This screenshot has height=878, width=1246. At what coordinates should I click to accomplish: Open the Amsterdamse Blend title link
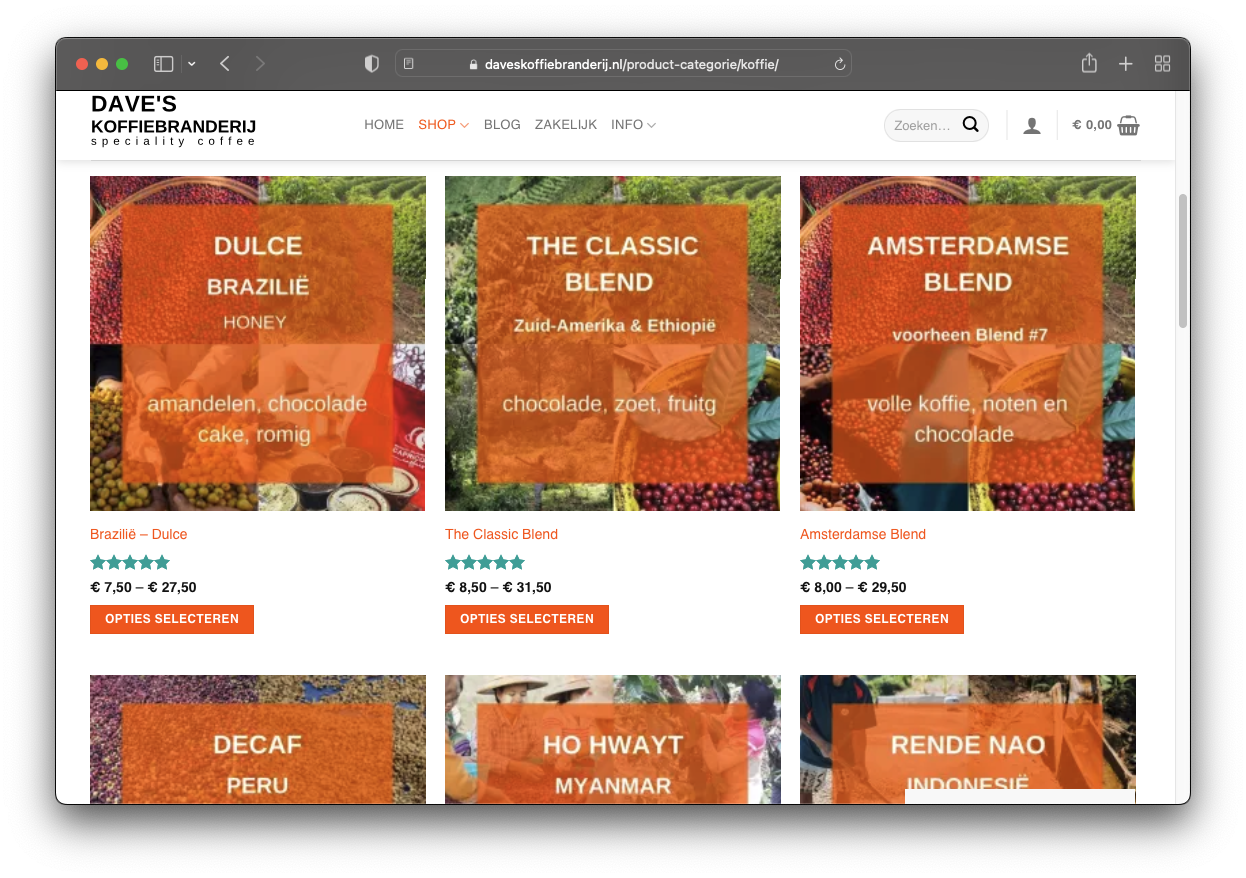click(x=863, y=534)
